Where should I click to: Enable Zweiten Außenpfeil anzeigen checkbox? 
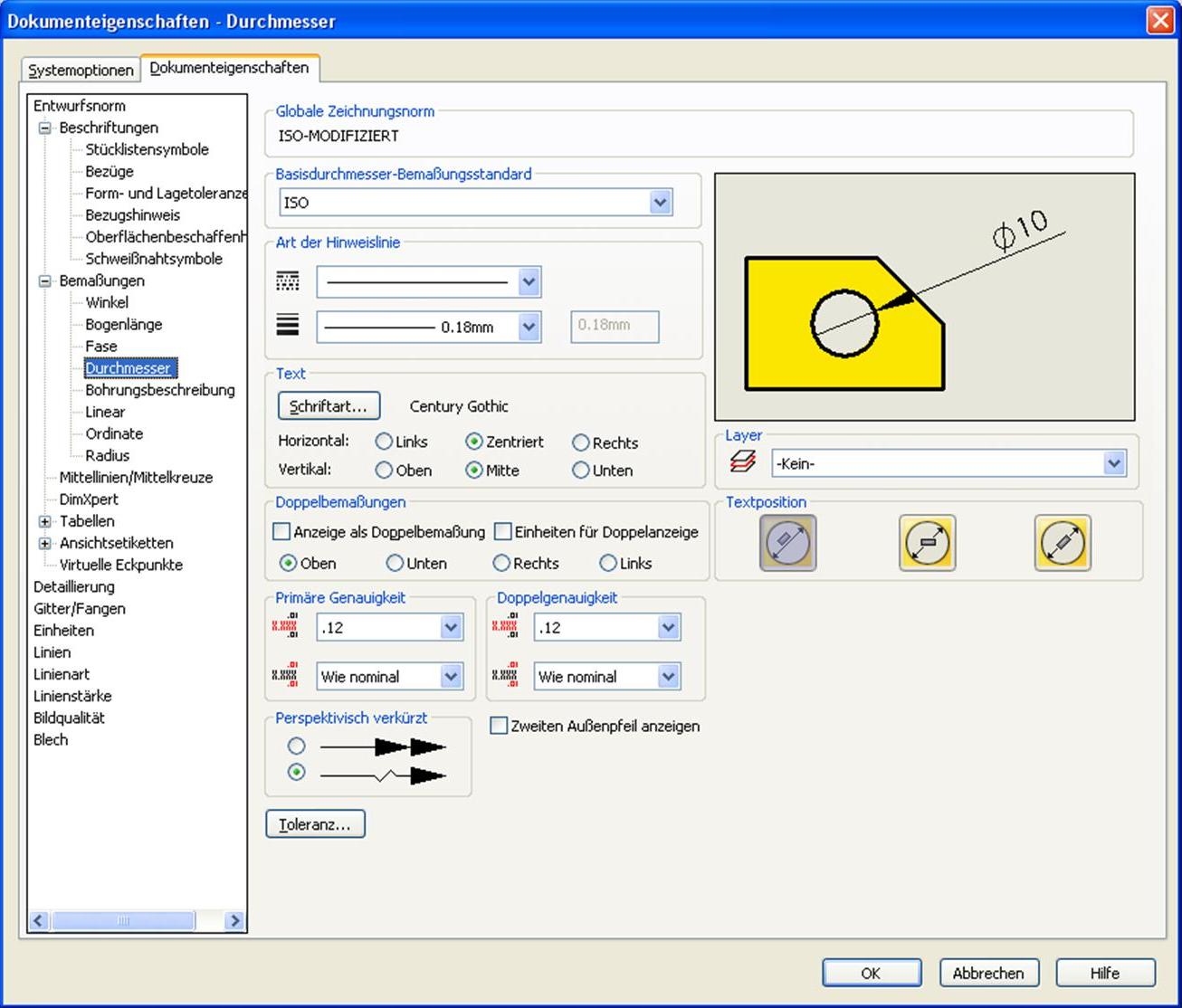point(499,725)
